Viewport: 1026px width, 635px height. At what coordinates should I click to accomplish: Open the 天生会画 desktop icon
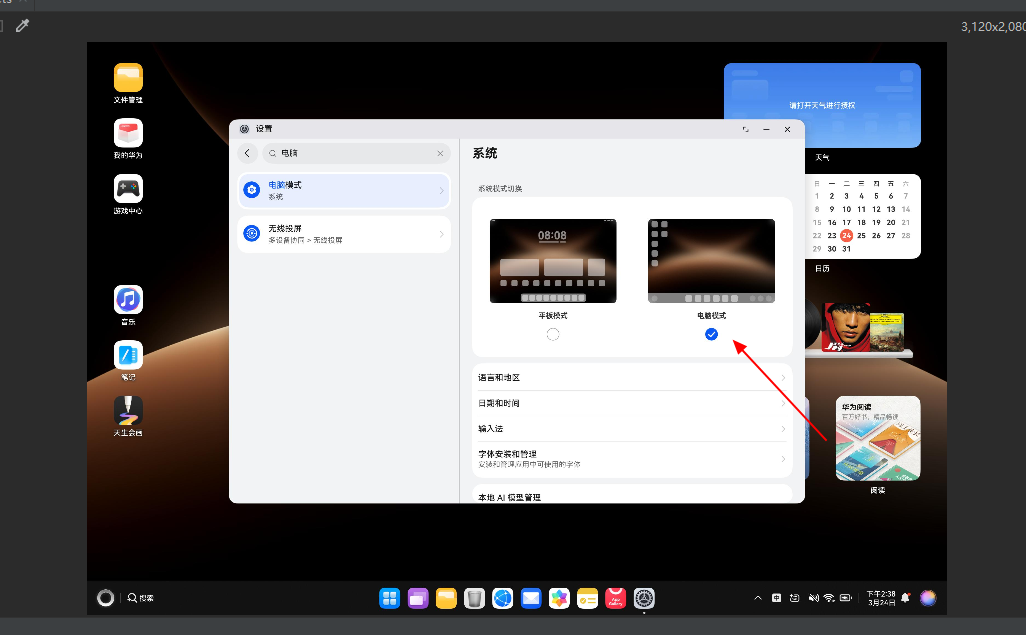click(128, 410)
